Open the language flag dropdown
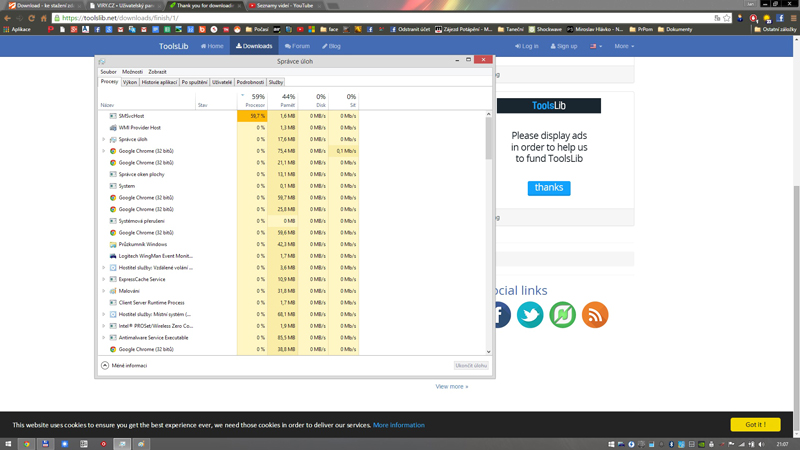 coord(595,46)
